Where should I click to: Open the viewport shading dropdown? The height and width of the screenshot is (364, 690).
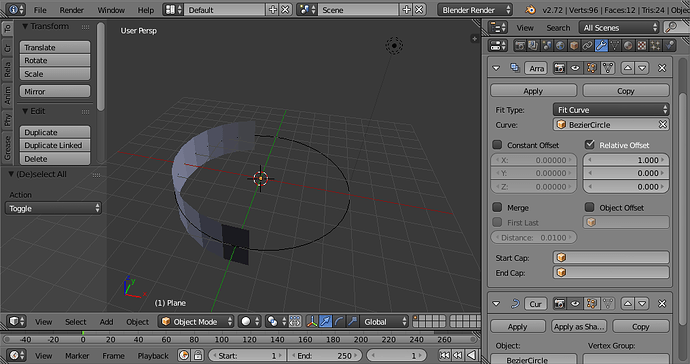tap(250, 322)
